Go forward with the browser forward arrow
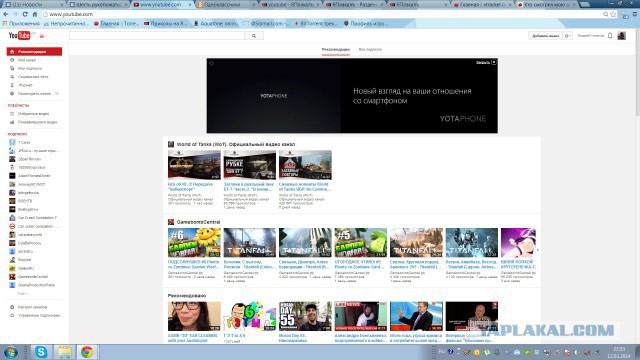The image size is (640, 360). coord(15,14)
